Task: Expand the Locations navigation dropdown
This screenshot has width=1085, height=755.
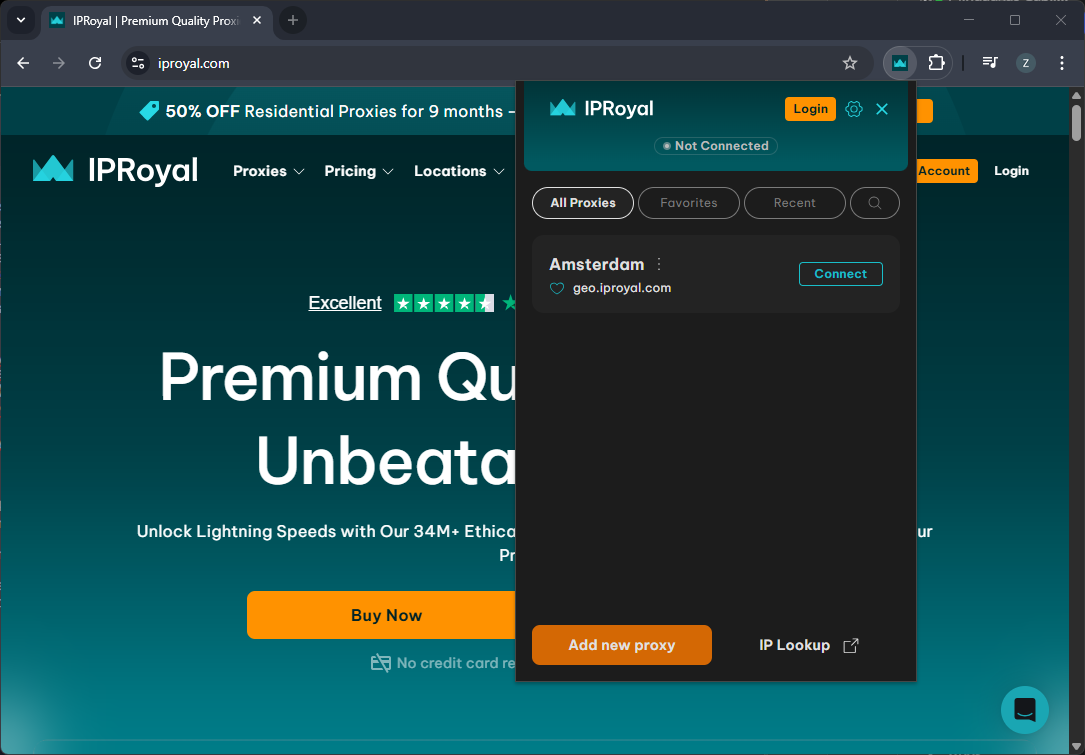Action: (458, 171)
